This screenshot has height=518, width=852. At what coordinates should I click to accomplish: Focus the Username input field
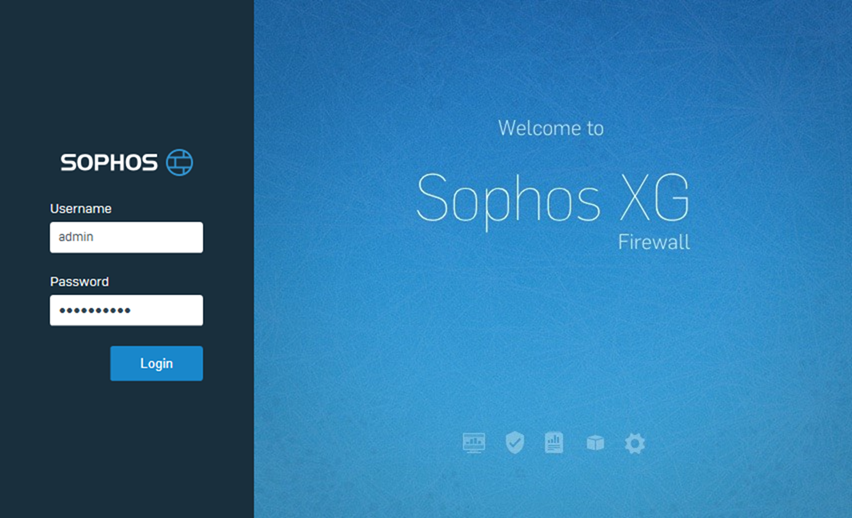click(127, 237)
